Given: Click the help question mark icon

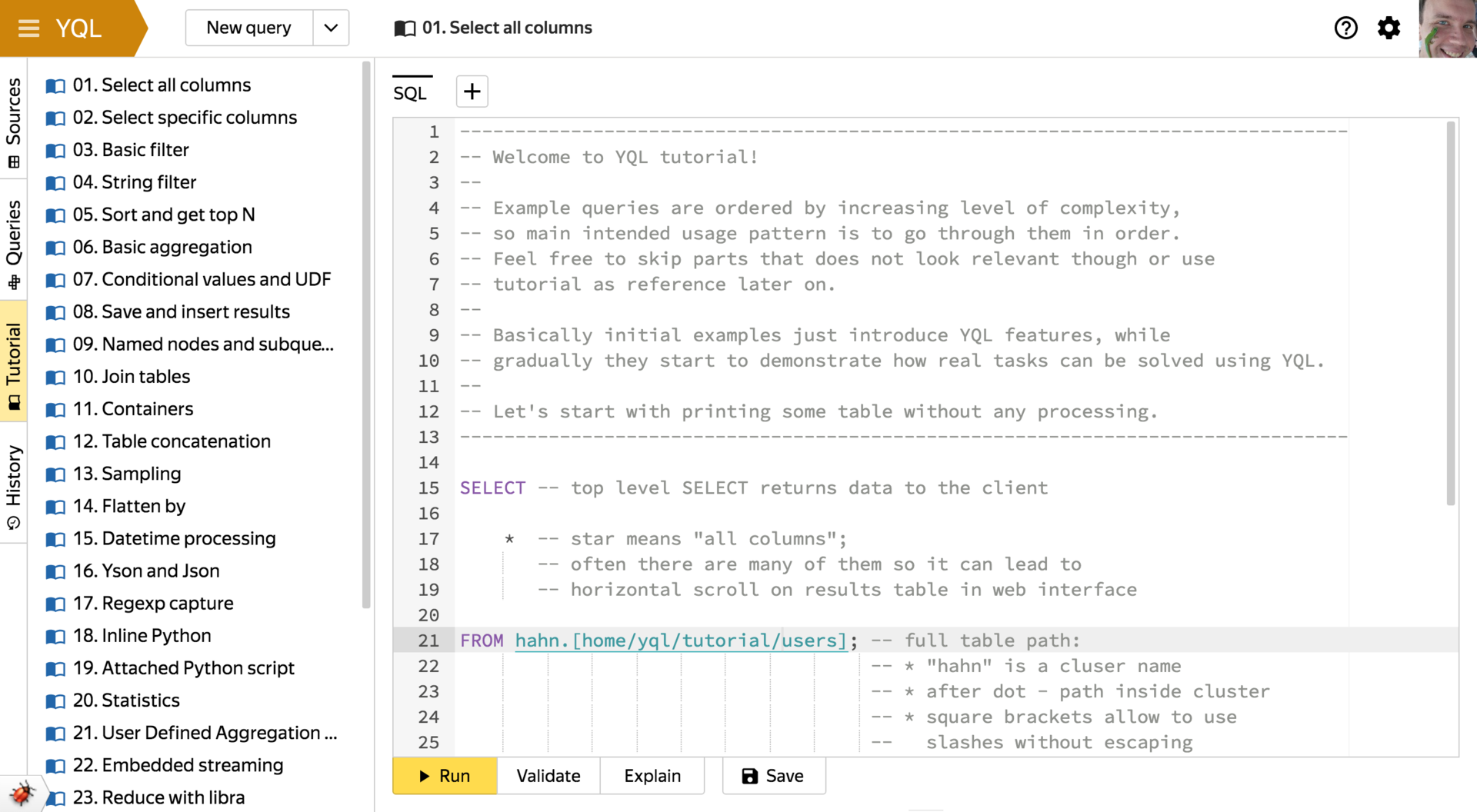Looking at the screenshot, I should 1345,28.
